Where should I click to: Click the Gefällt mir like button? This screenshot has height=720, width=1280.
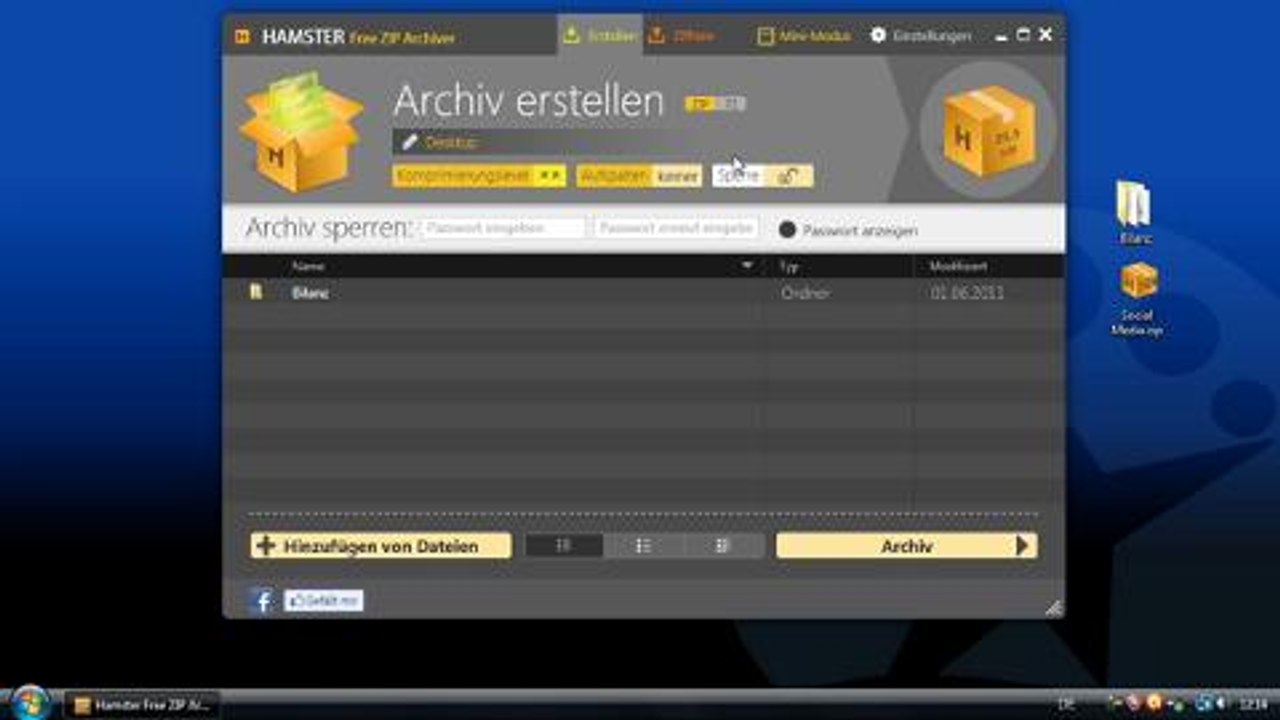point(324,601)
